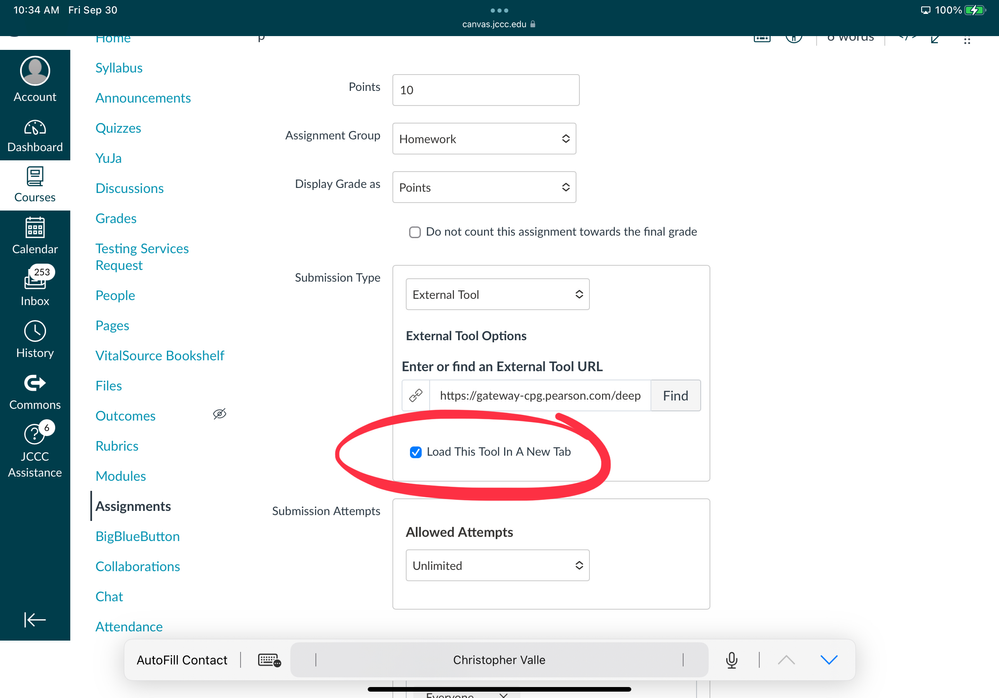
Task: Collapse the global navigation arrow icon
Action: (x=35, y=620)
